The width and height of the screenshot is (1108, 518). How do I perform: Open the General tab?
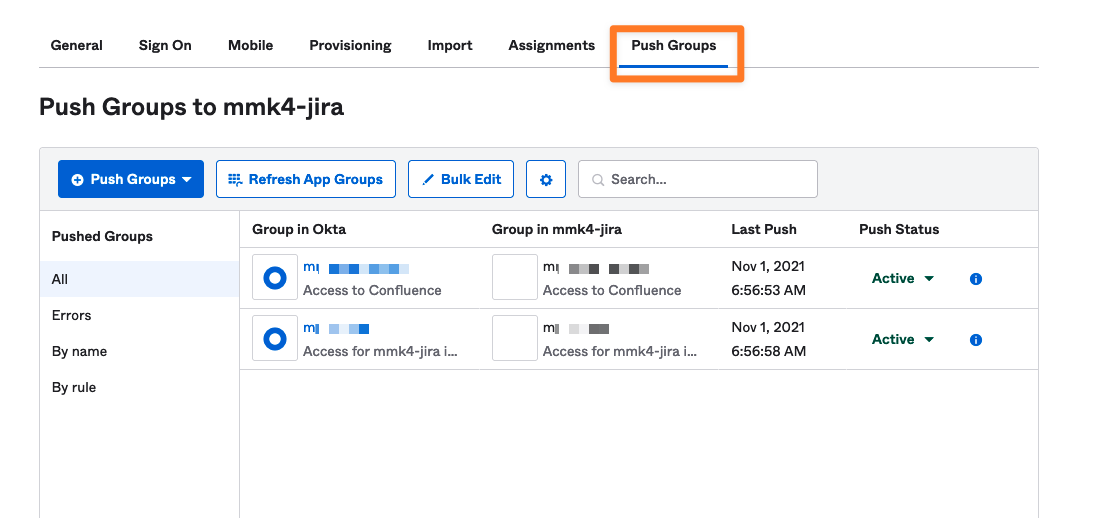coord(76,45)
